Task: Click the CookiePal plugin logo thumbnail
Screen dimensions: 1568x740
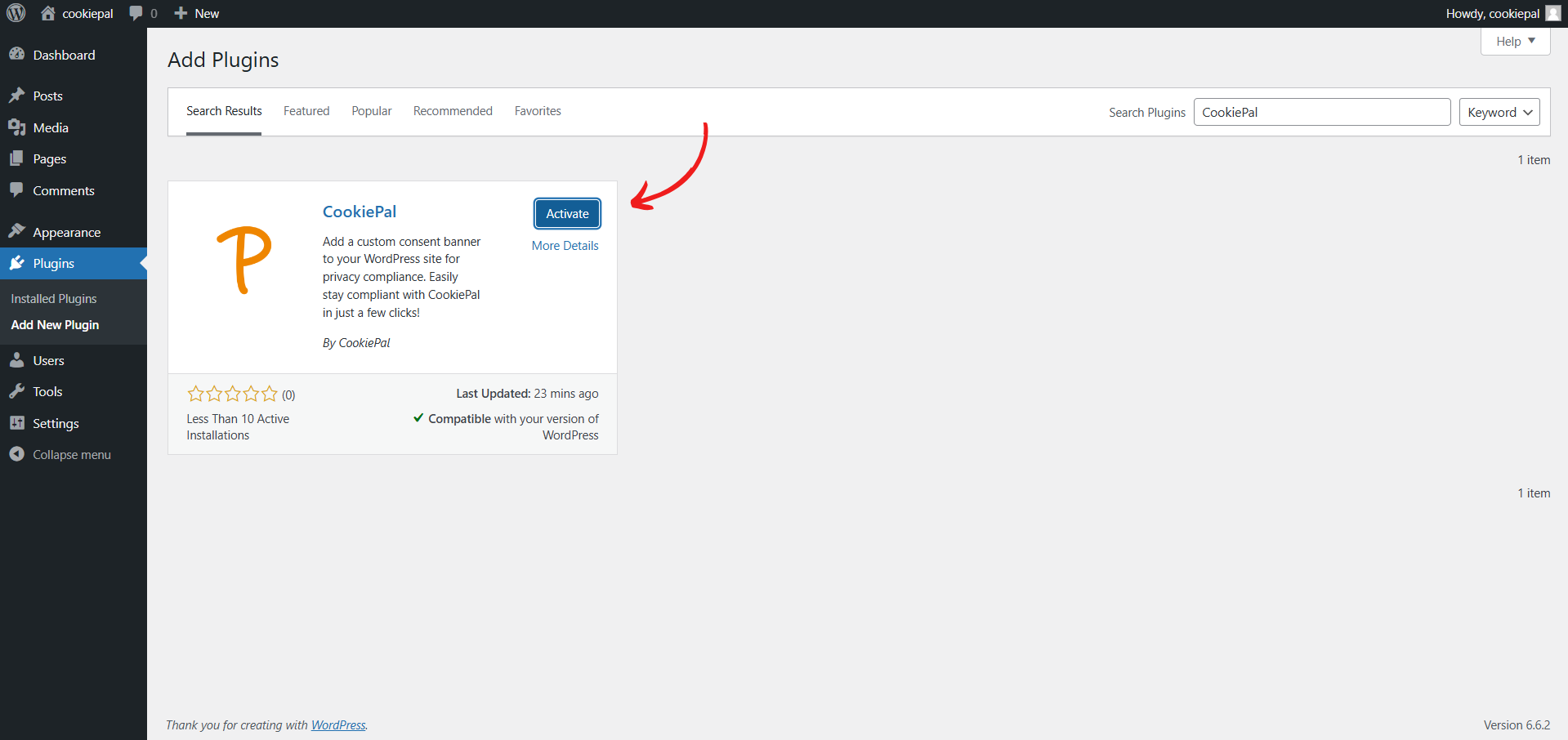Action: click(243, 260)
